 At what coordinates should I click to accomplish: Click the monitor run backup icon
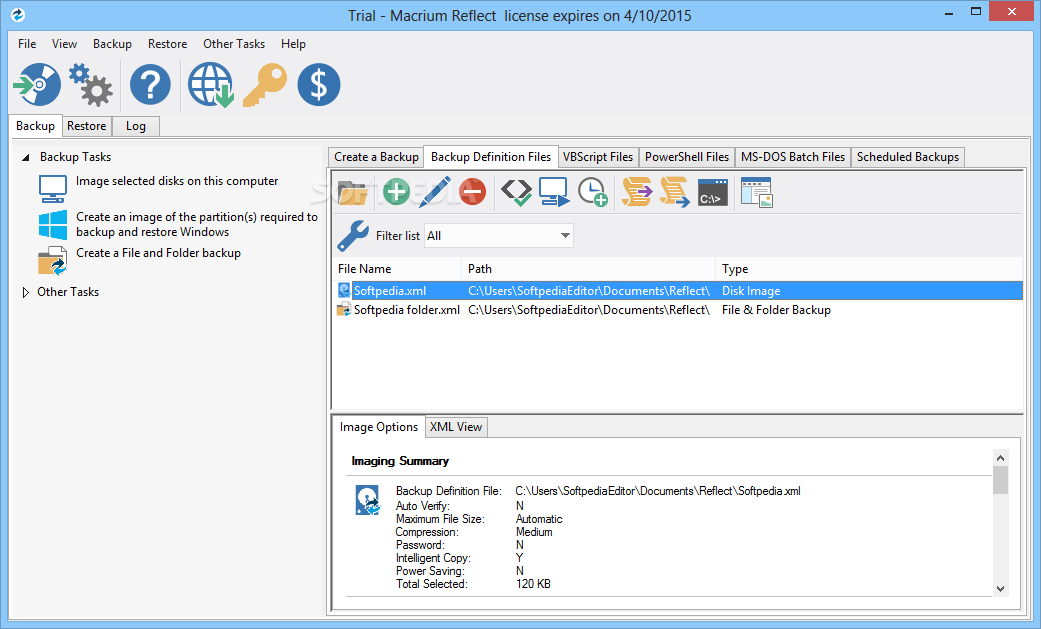(x=554, y=193)
